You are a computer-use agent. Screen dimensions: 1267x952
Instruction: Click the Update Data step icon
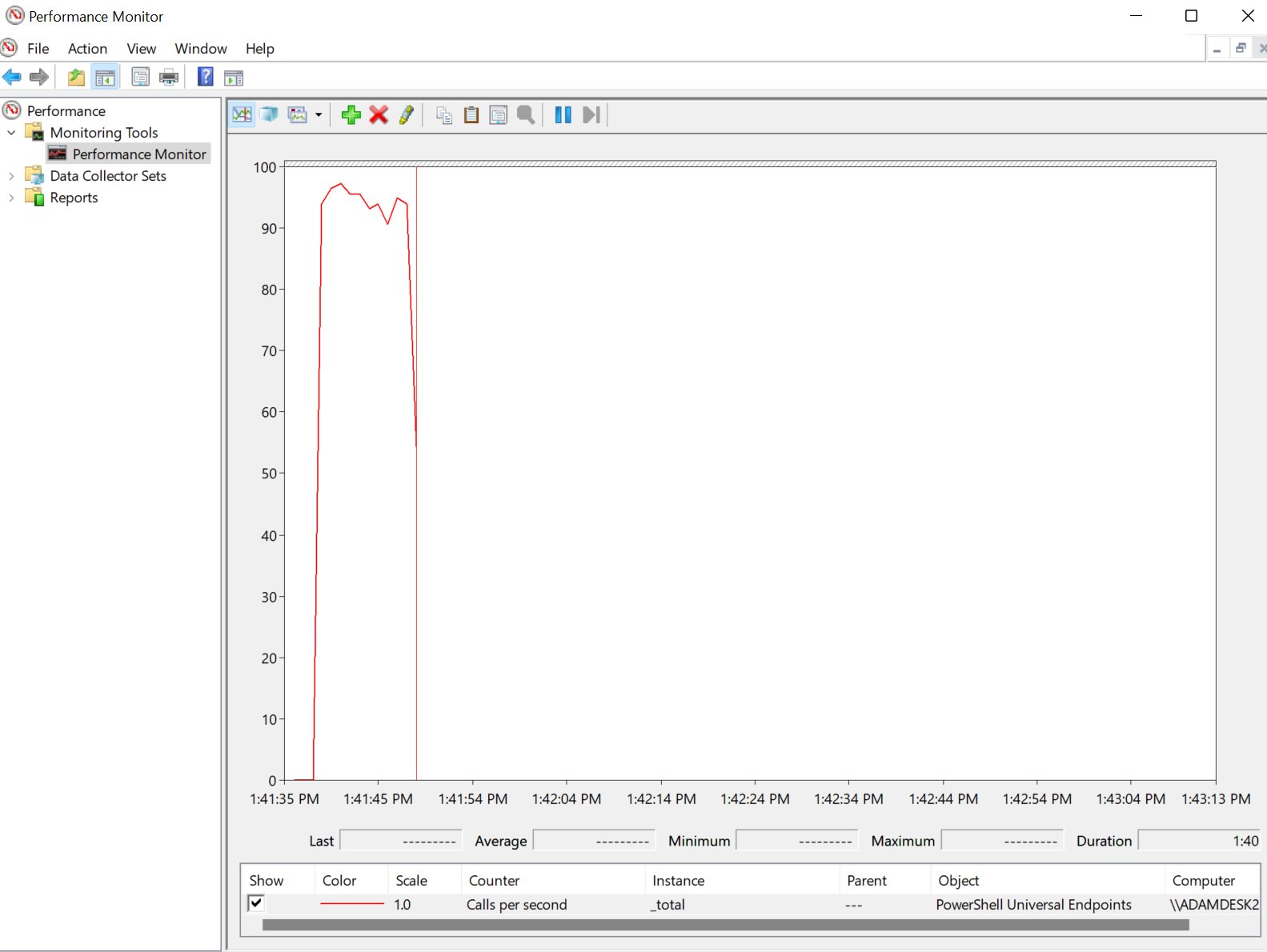coord(591,115)
